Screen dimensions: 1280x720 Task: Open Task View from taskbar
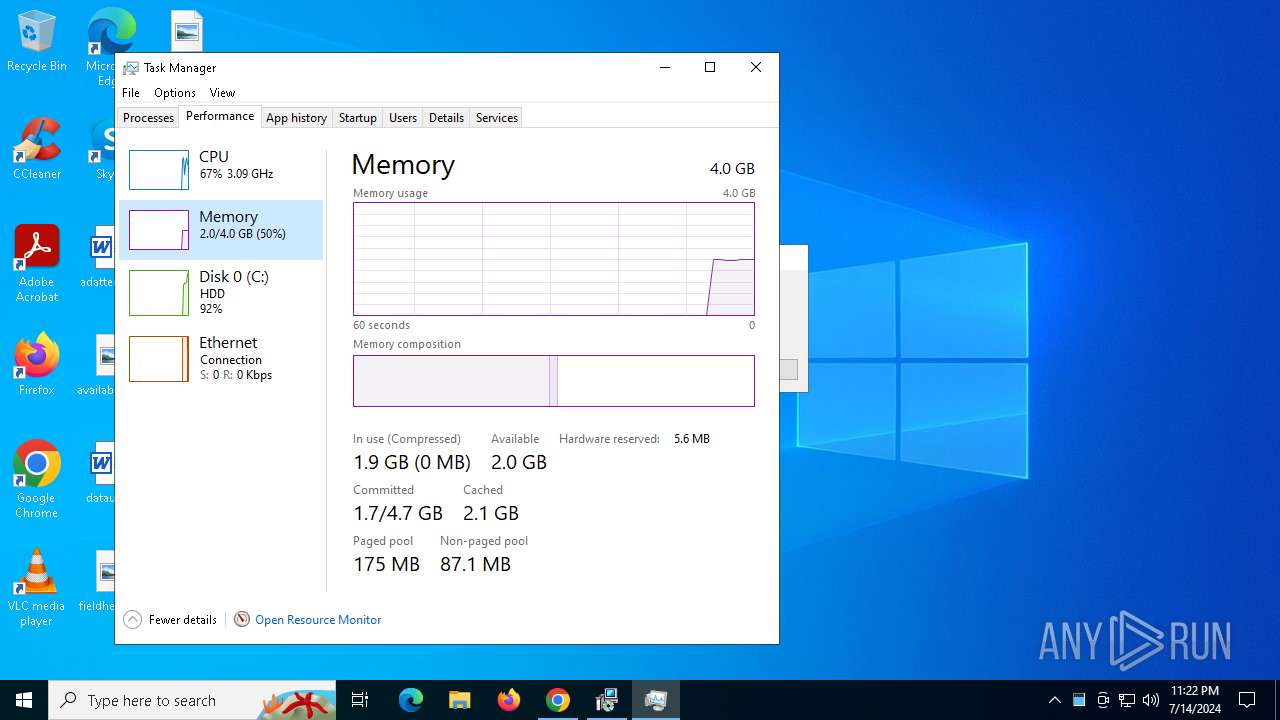tap(360, 700)
